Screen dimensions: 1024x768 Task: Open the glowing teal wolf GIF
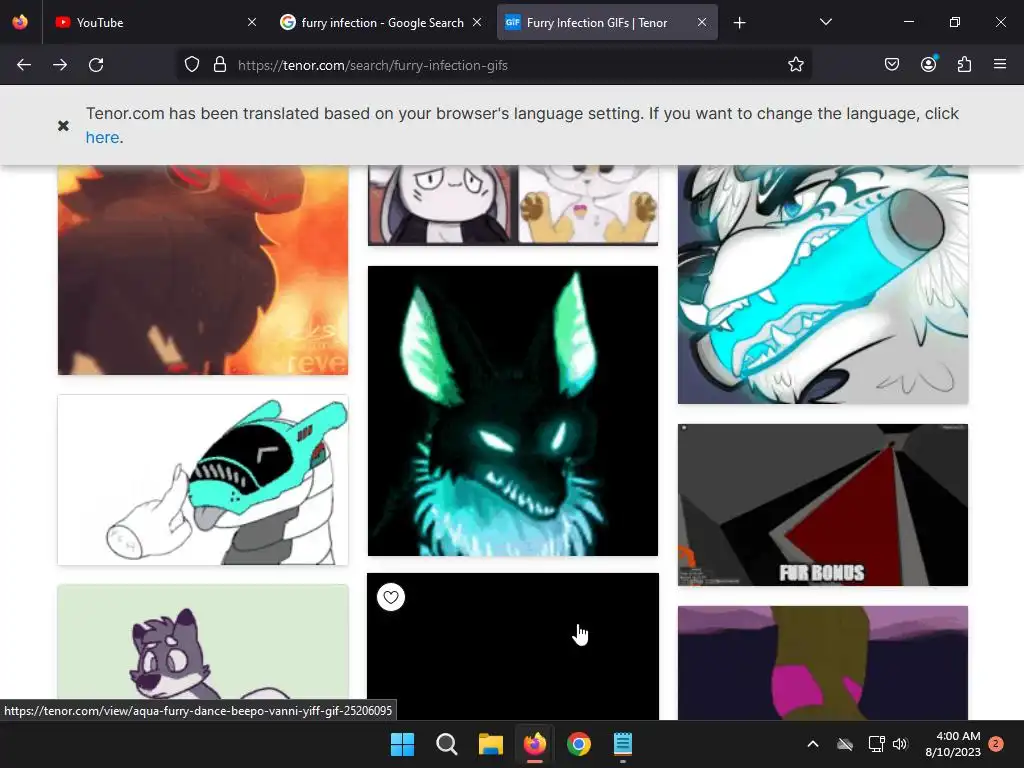coord(513,411)
